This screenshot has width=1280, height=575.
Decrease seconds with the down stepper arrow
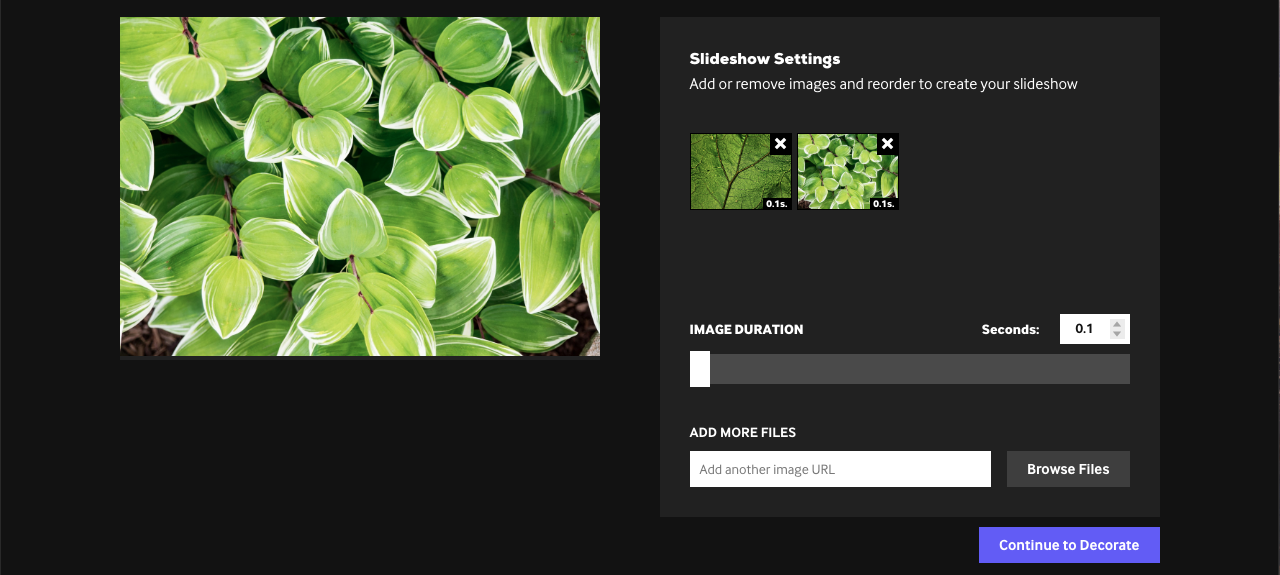pos(1118,334)
